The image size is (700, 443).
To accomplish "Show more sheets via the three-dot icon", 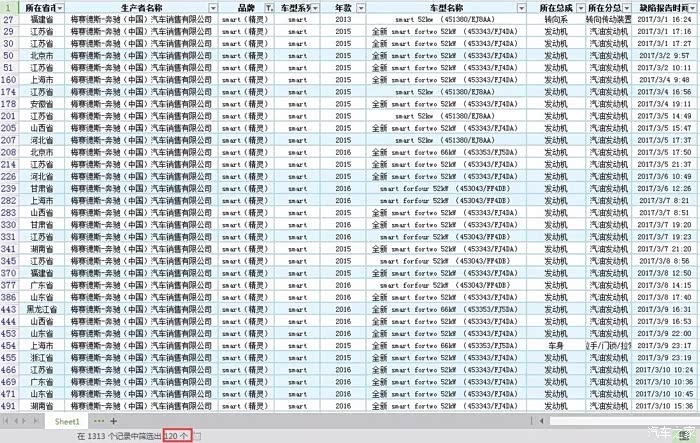I will pos(99,421).
